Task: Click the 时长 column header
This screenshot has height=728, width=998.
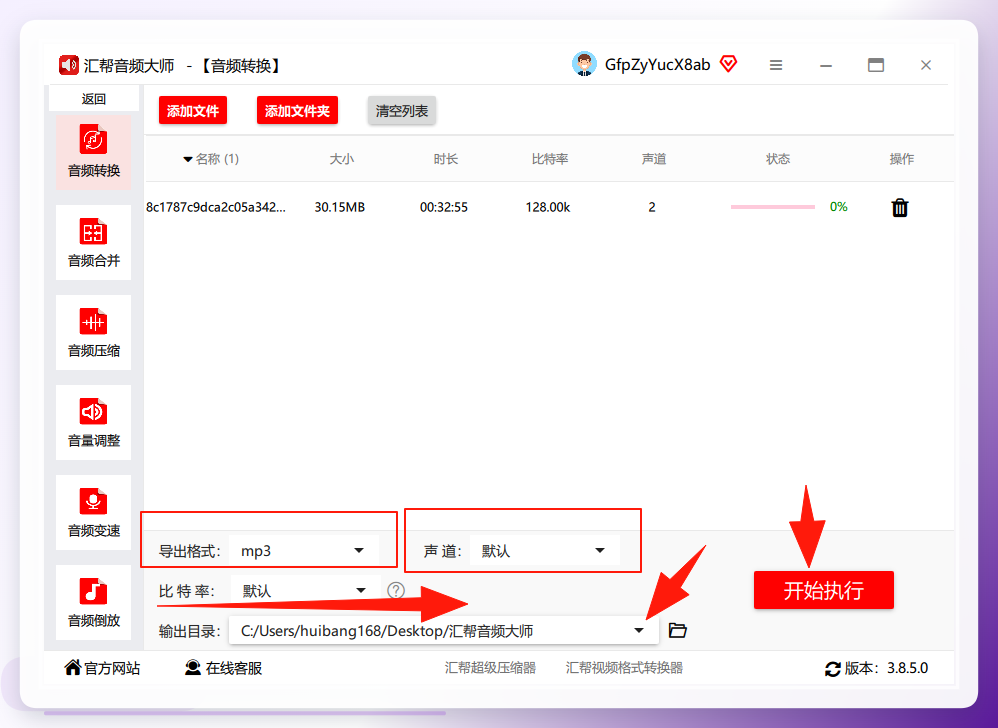Action: (446, 159)
